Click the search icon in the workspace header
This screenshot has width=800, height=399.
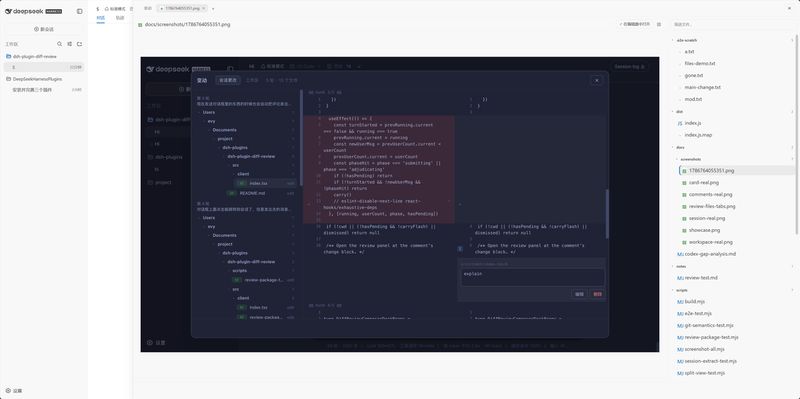(x=60, y=44)
